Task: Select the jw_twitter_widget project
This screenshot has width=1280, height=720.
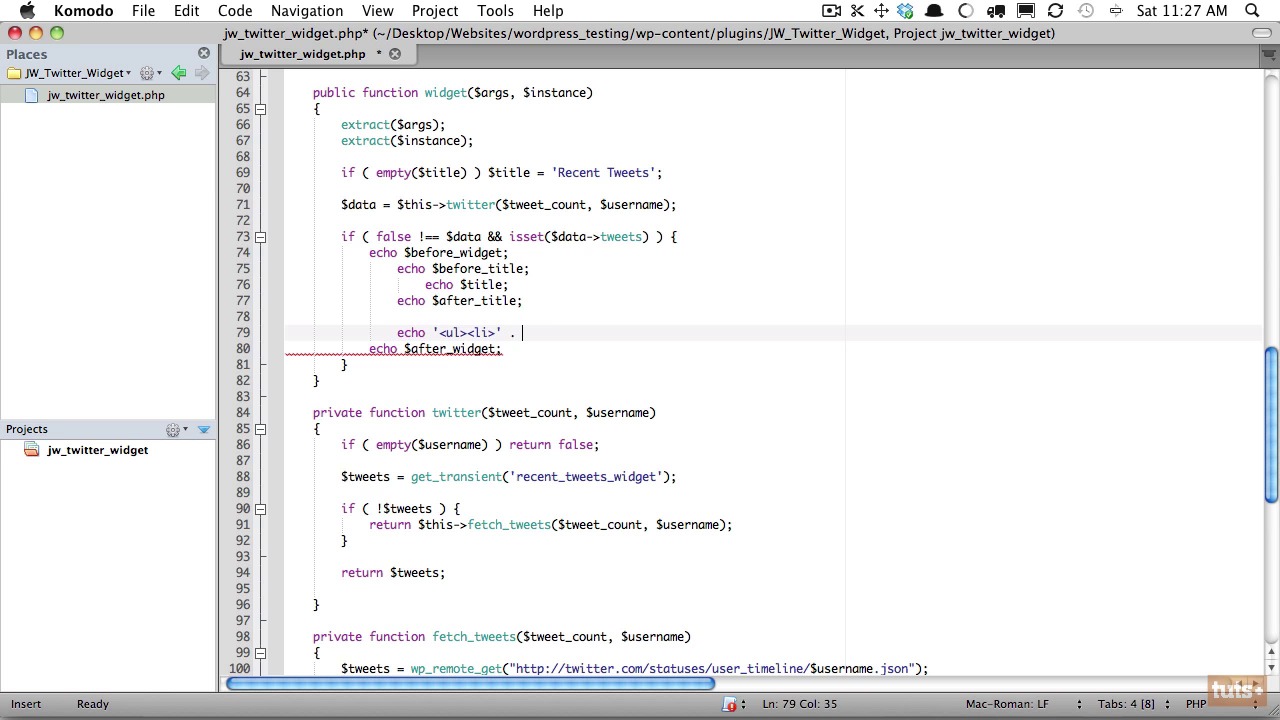Action: point(97,450)
